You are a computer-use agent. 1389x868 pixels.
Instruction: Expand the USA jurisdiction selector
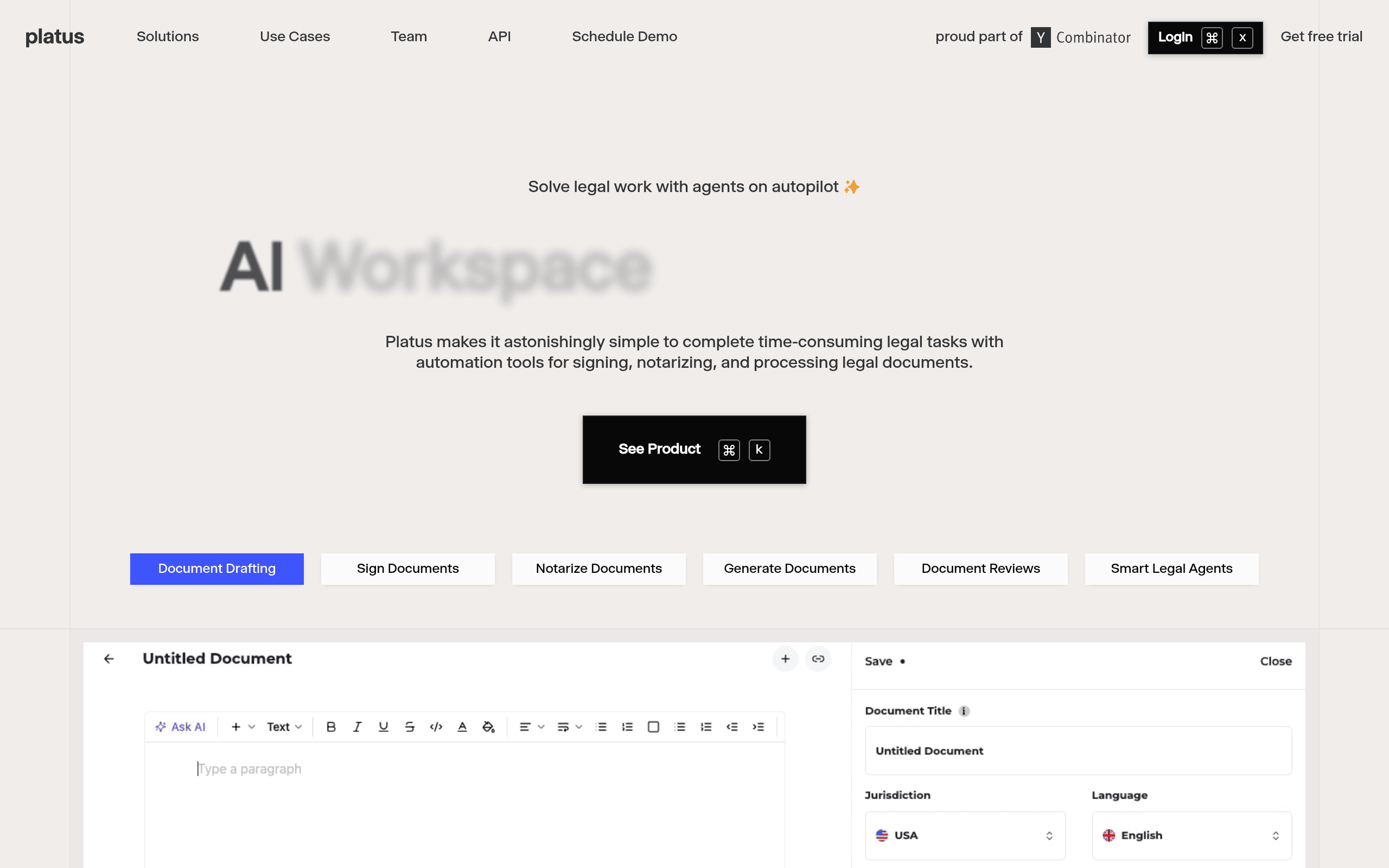(x=965, y=835)
